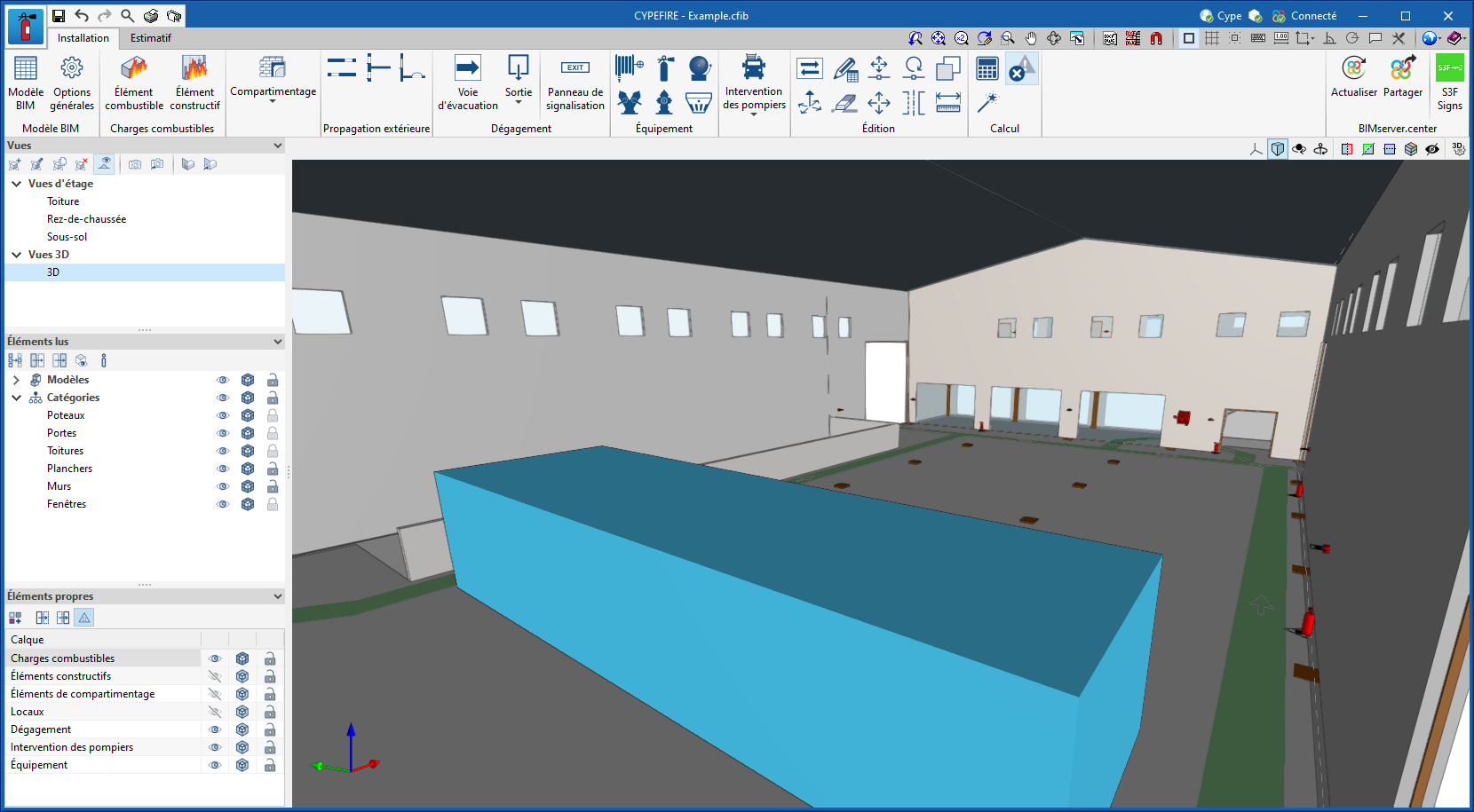The width and height of the screenshot is (1474, 812).
Task: Select the Rez-de-chaussée floor view
Action: pos(86,219)
